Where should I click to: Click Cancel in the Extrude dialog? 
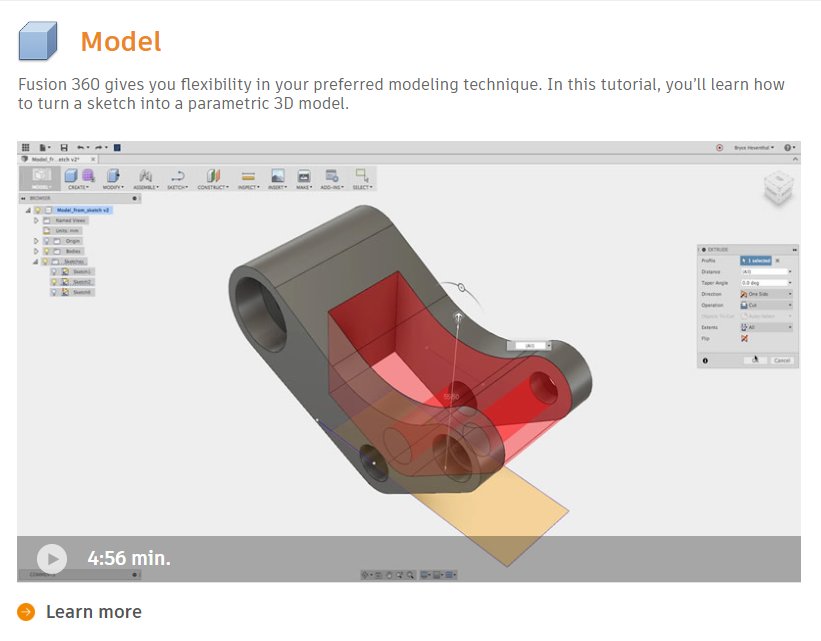pyautogui.click(x=782, y=360)
